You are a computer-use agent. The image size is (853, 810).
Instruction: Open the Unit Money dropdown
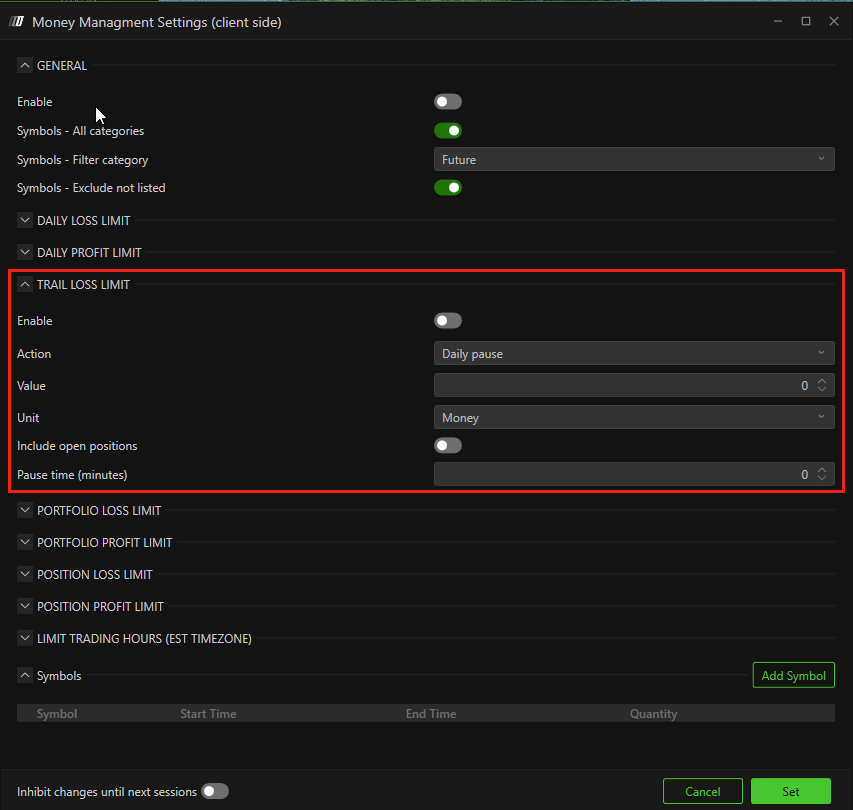(634, 418)
